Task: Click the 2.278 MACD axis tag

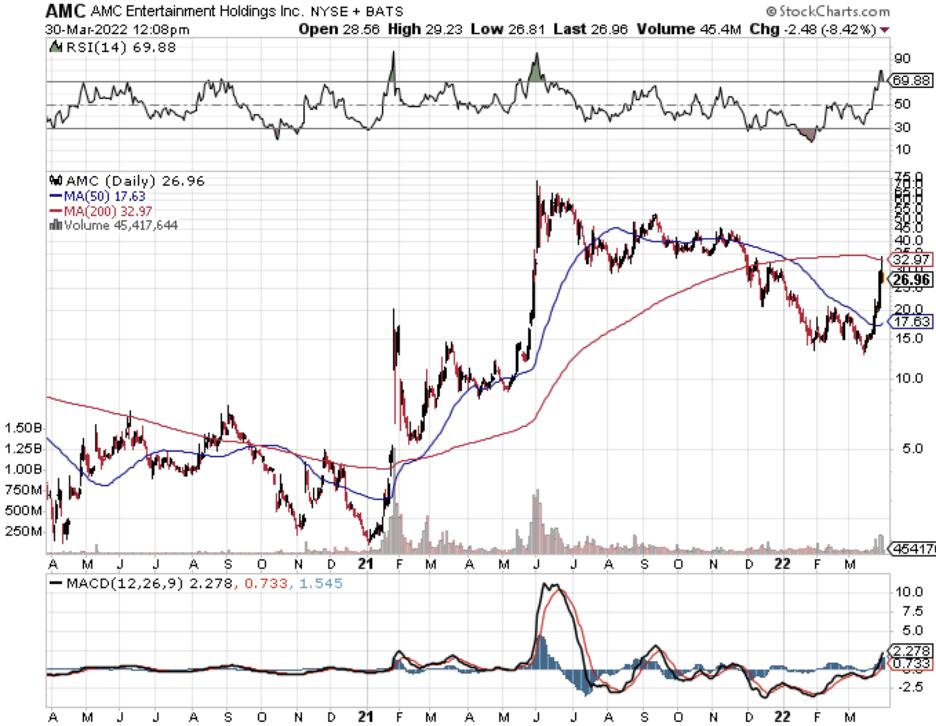Action: [x=912, y=650]
